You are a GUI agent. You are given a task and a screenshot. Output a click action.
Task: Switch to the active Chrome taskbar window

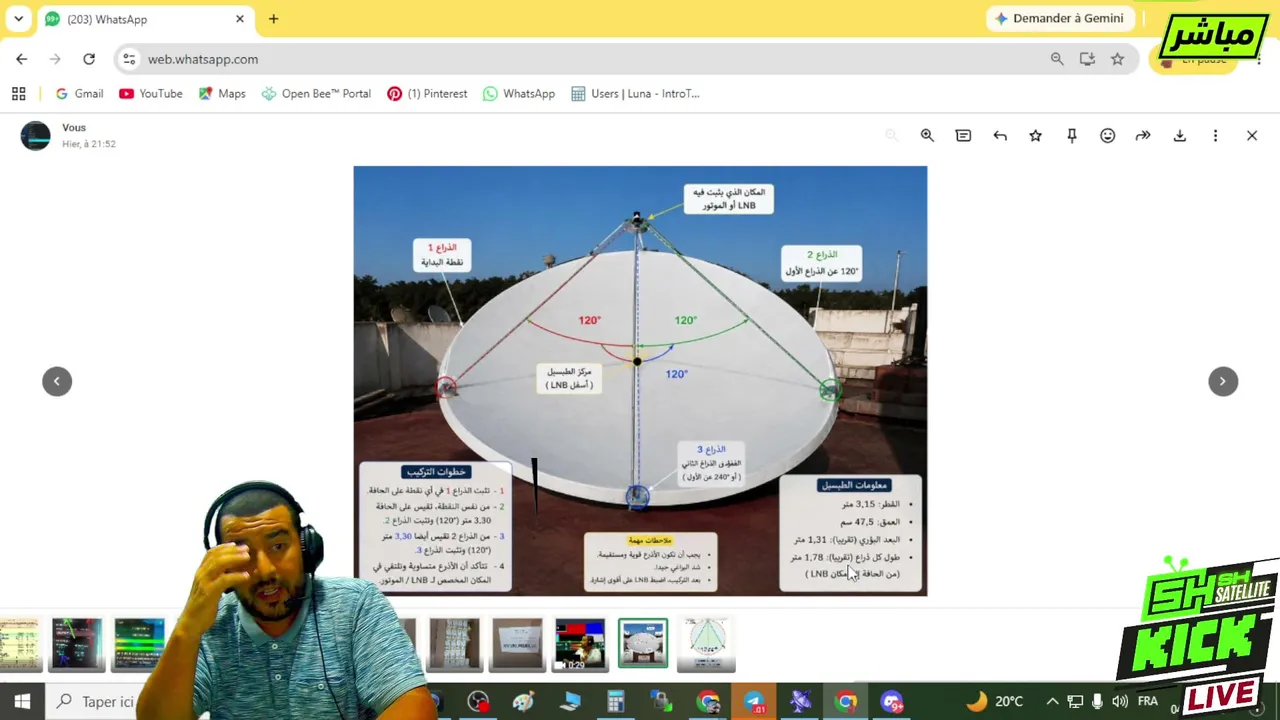coord(846,702)
